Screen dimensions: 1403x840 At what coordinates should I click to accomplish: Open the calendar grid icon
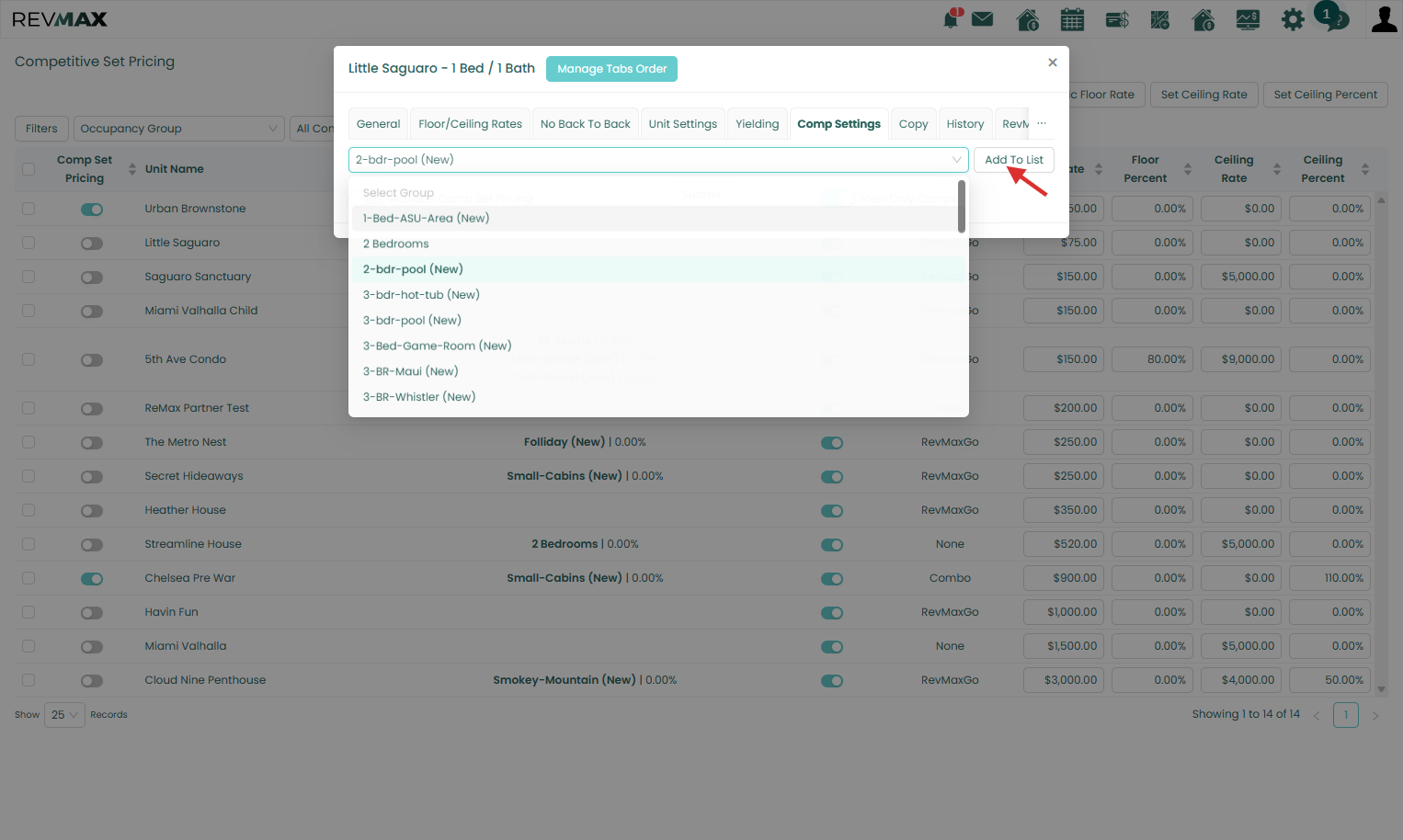pyautogui.click(x=1072, y=19)
